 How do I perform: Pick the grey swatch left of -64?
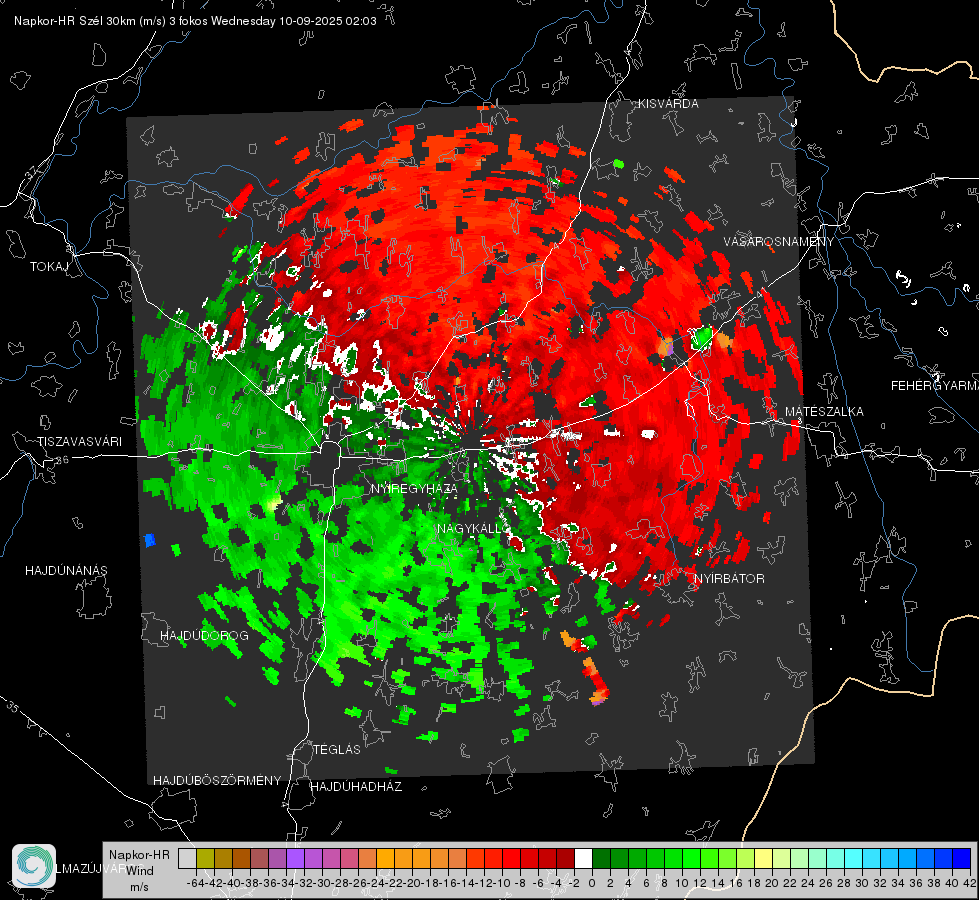(187, 858)
